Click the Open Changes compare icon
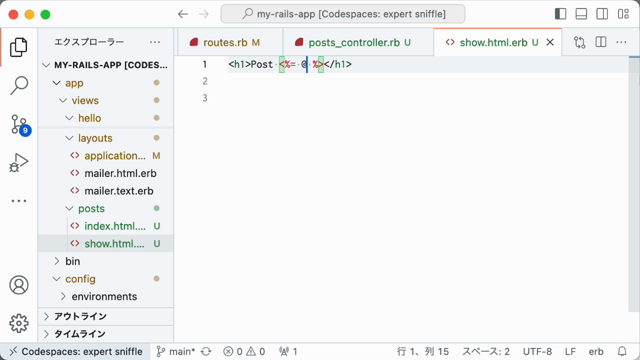This screenshot has width=640, height=360. 580,42
